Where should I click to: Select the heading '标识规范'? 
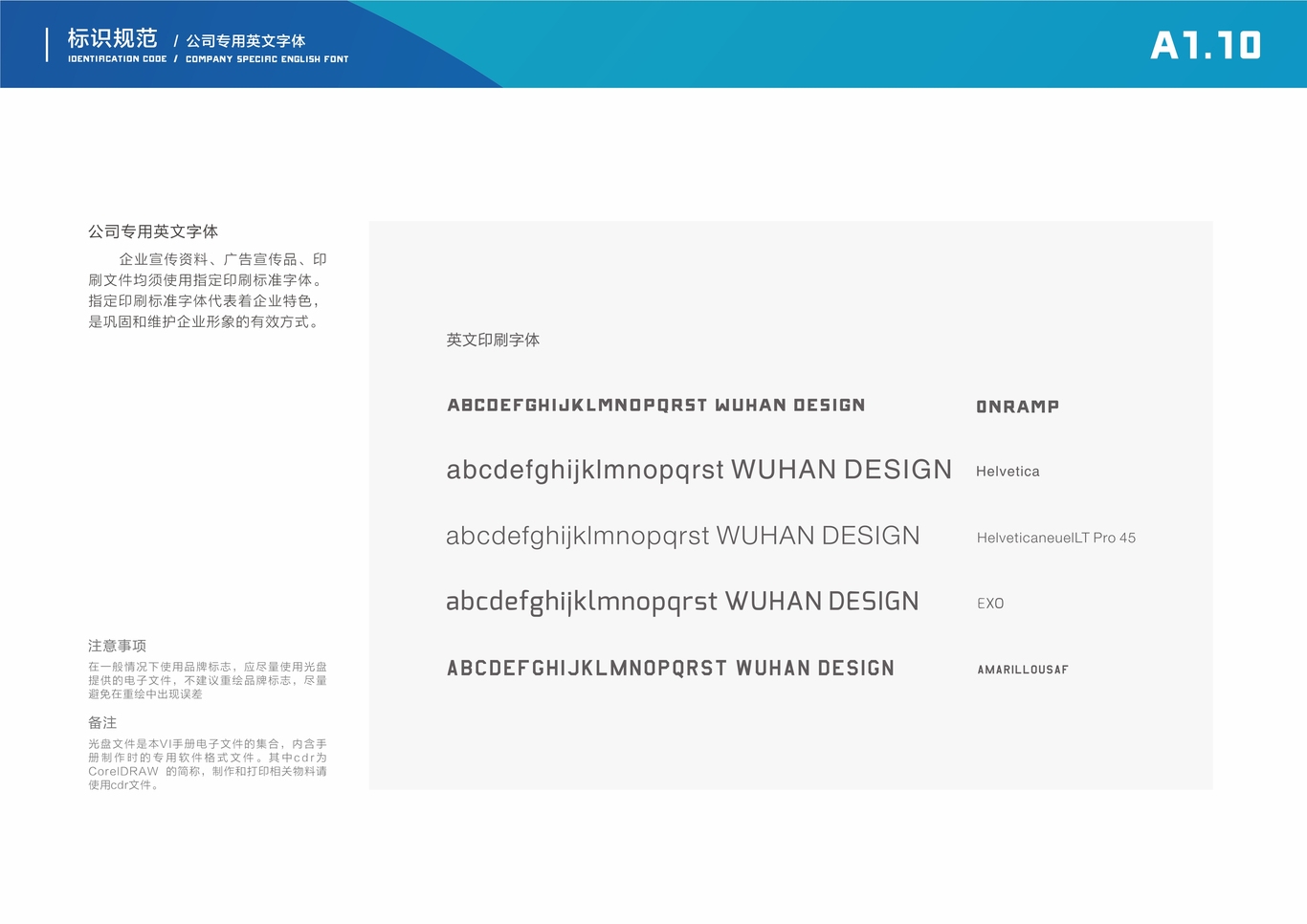(x=112, y=38)
